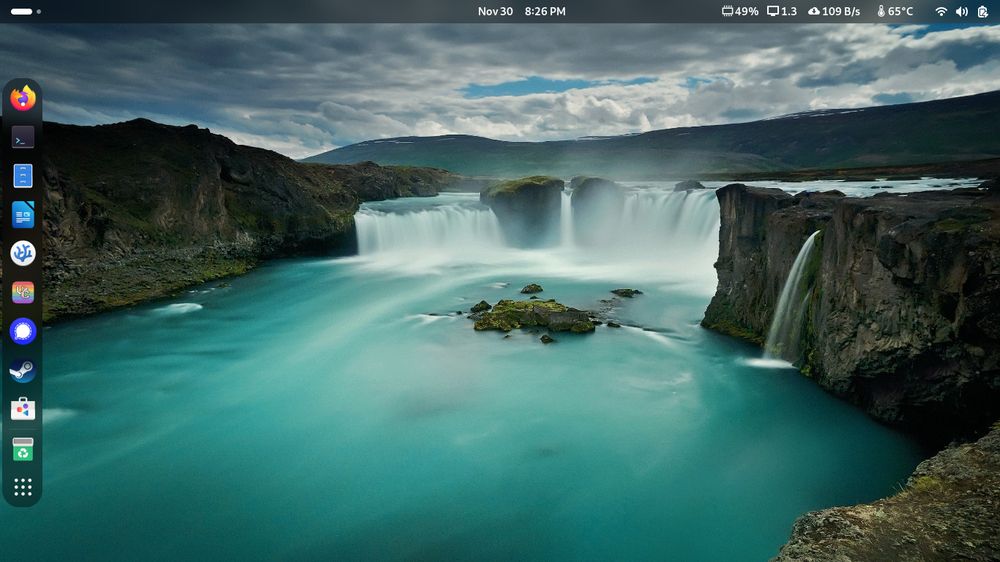1000x562 pixels.
Task: Show all applications grid
Action: (23, 487)
